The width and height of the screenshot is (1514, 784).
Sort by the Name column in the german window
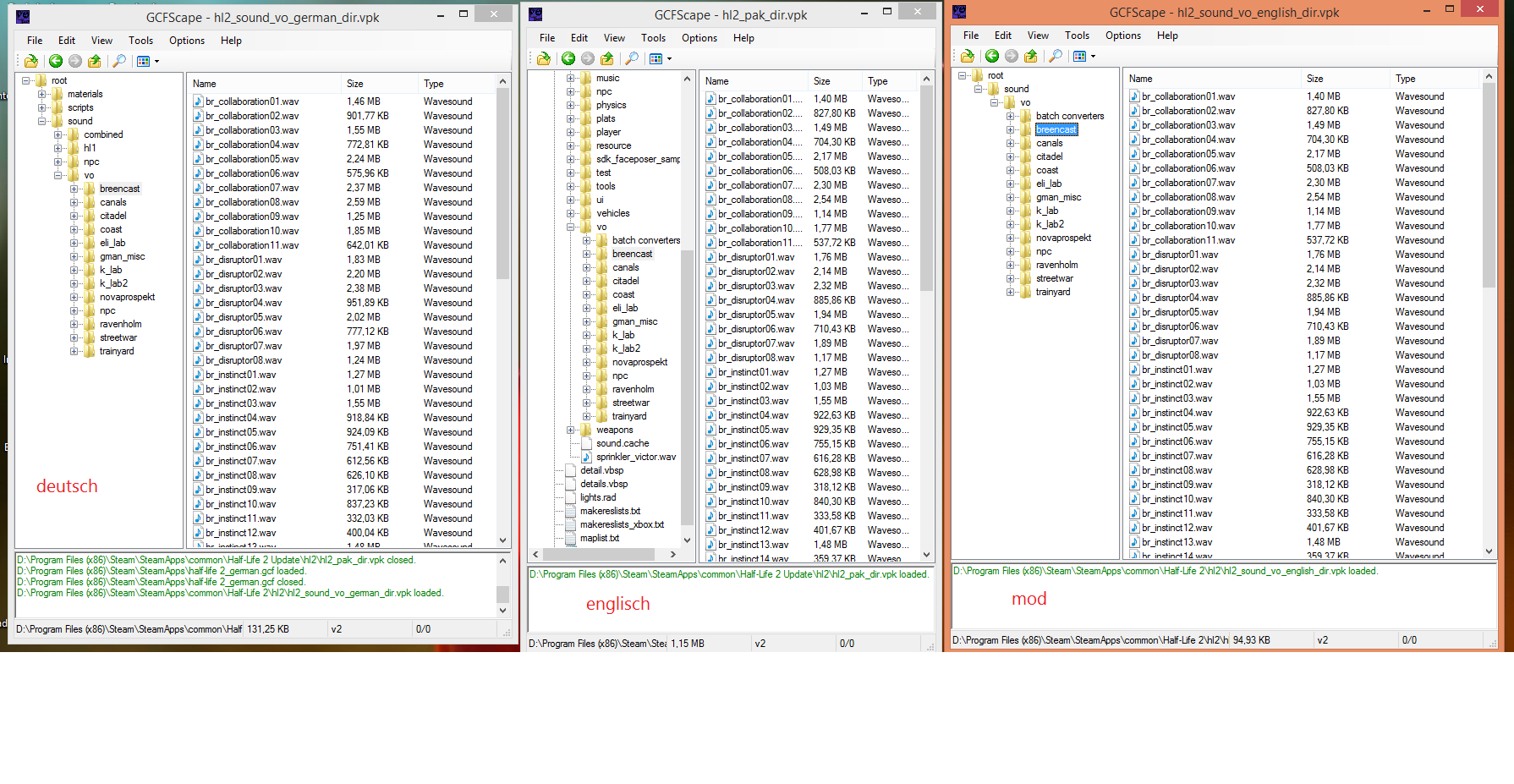[264, 84]
